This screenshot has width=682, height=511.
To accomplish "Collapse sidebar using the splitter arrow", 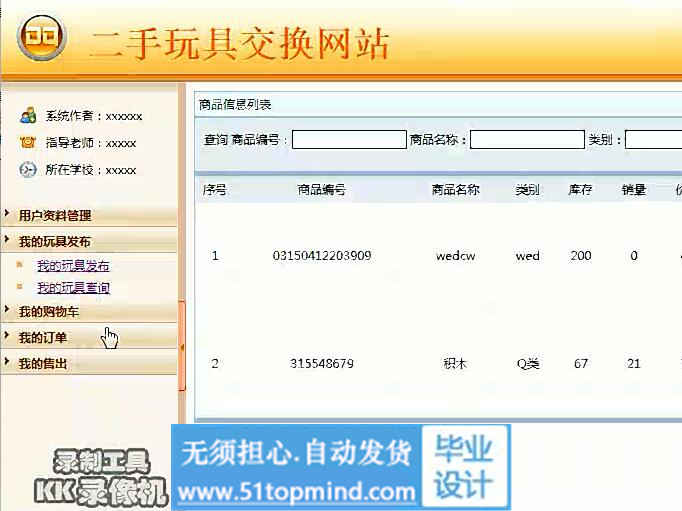I will [x=182, y=347].
